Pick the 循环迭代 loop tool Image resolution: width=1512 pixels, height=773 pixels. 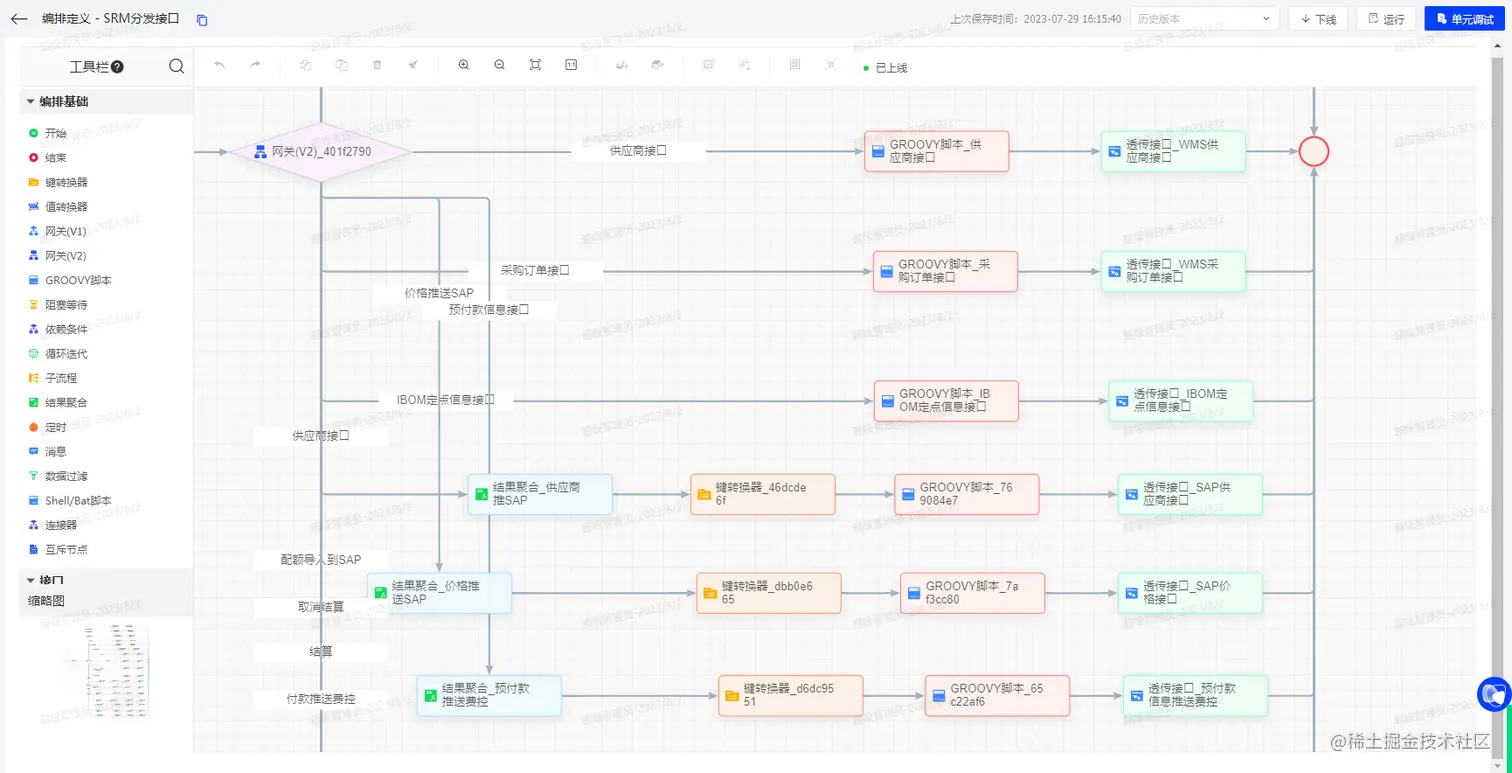point(58,354)
